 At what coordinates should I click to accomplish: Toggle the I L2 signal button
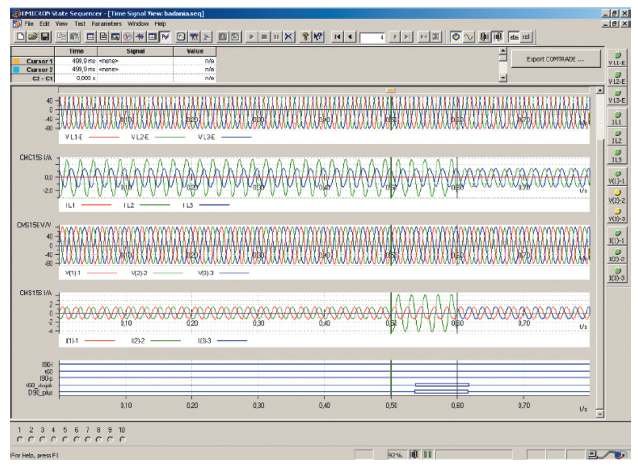(617, 137)
